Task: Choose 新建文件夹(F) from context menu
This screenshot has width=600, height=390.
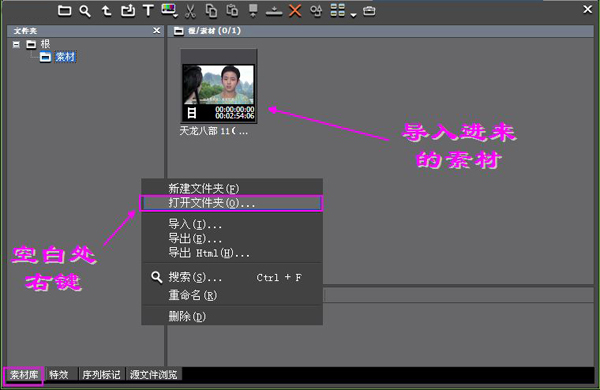Action: [232, 188]
